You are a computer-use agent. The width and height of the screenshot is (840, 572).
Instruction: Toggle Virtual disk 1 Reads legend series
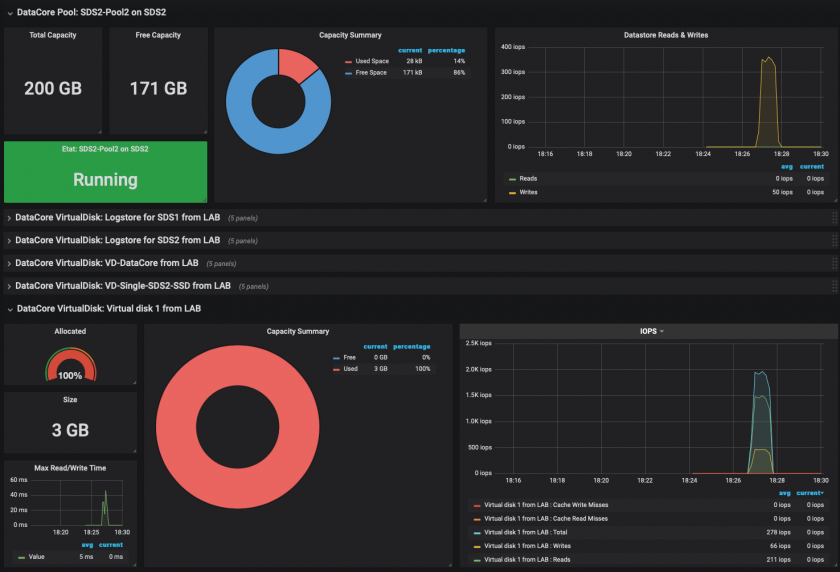[x=527, y=559]
